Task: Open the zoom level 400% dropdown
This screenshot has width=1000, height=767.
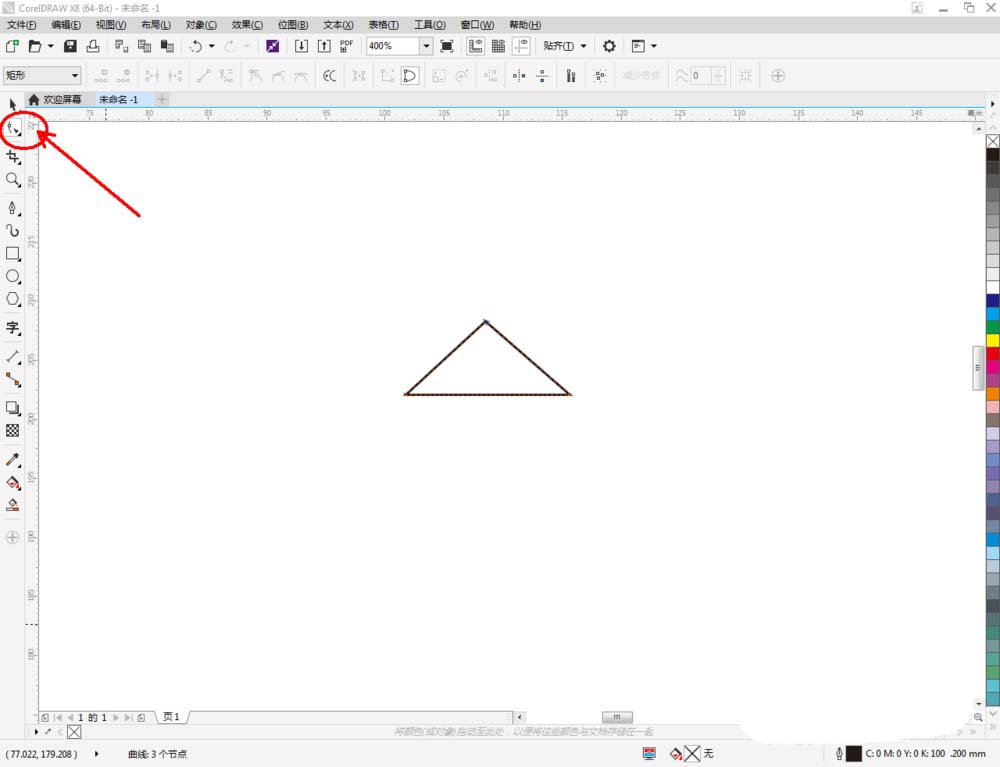Action: pyautogui.click(x=426, y=46)
